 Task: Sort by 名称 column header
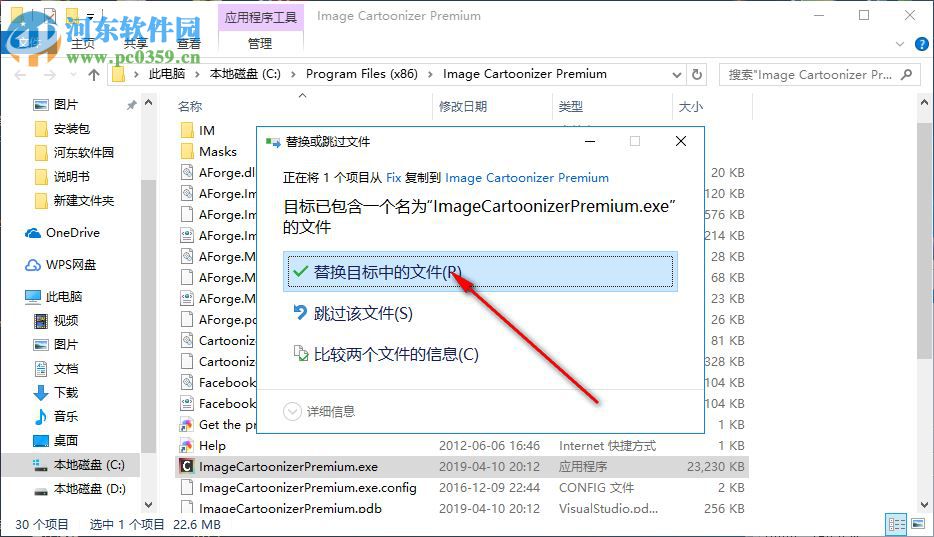[x=190, y=107]
